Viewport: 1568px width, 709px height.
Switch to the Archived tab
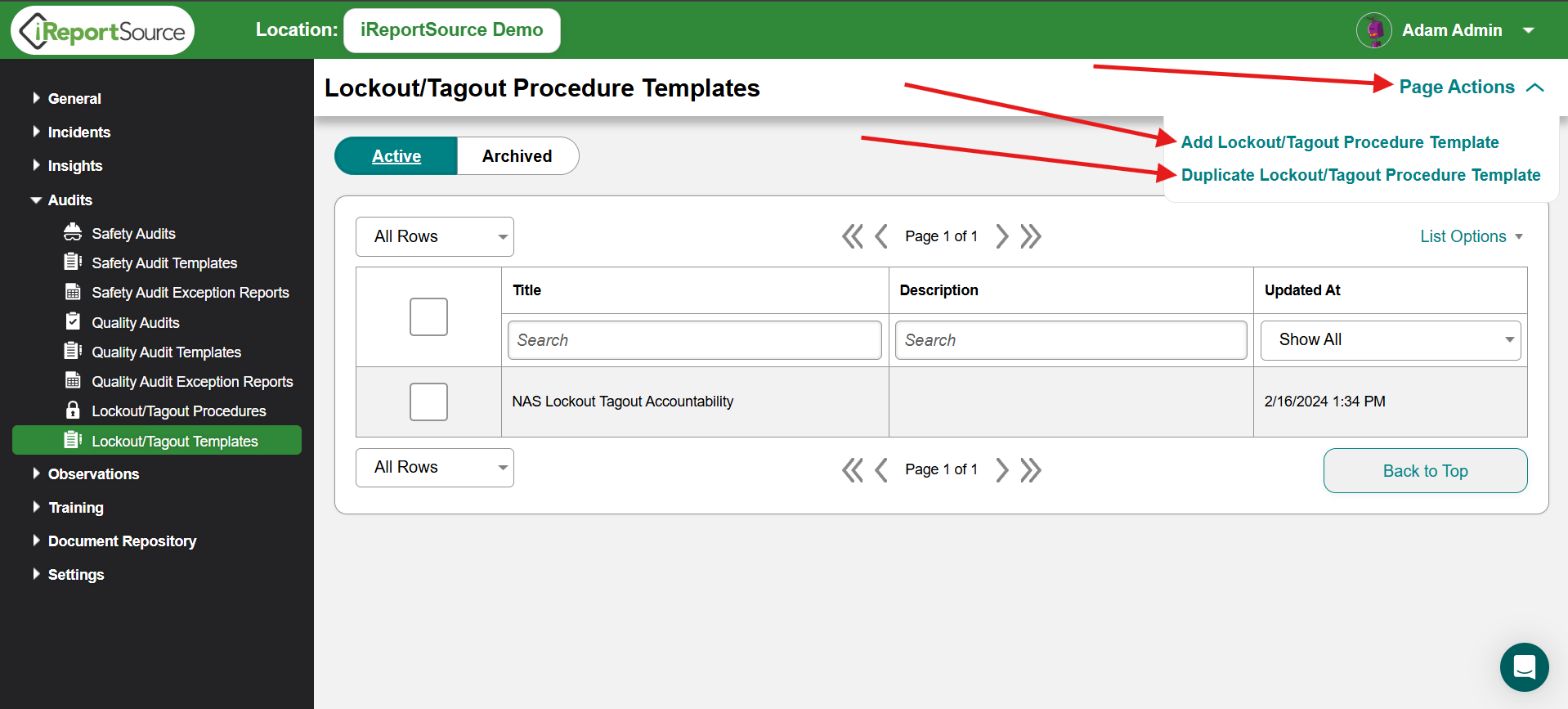tap(517, 155)
